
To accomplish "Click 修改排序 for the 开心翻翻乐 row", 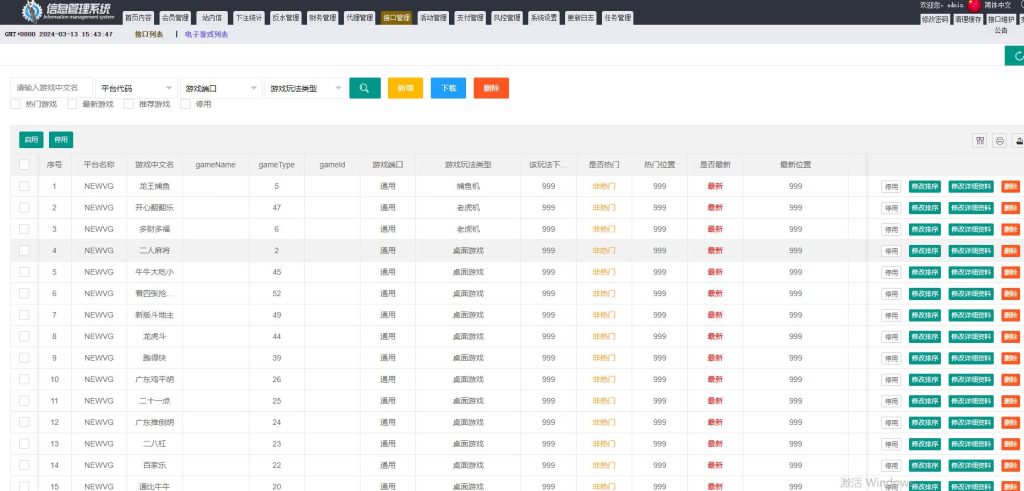I will pos(924,208).
